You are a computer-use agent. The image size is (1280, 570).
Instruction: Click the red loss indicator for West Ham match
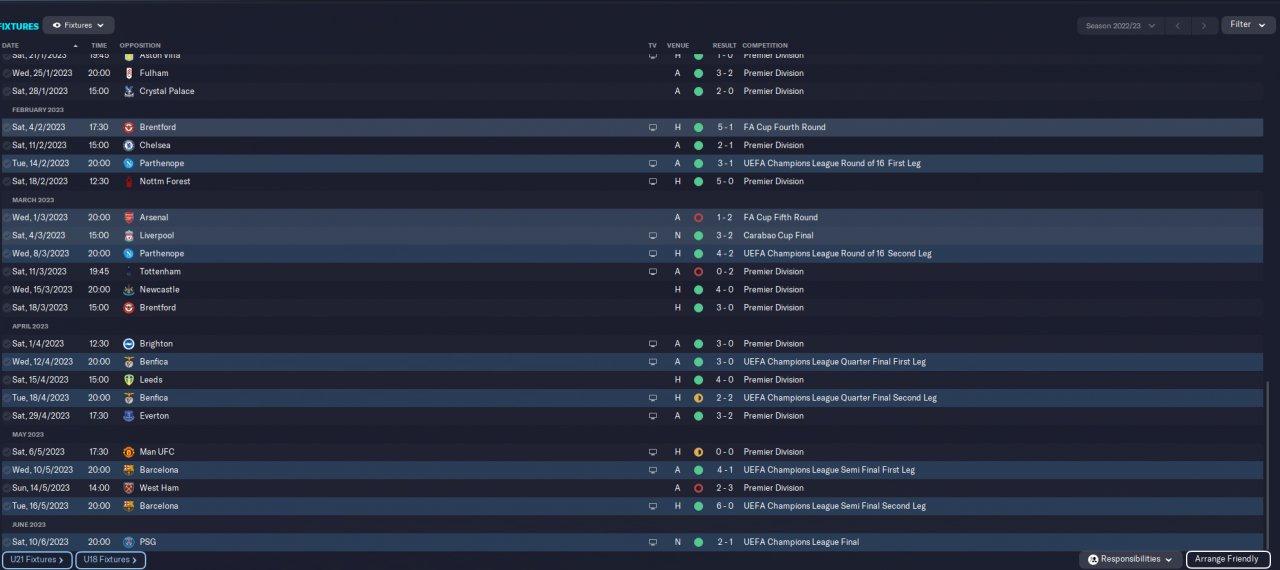click(x=698, y=487)
